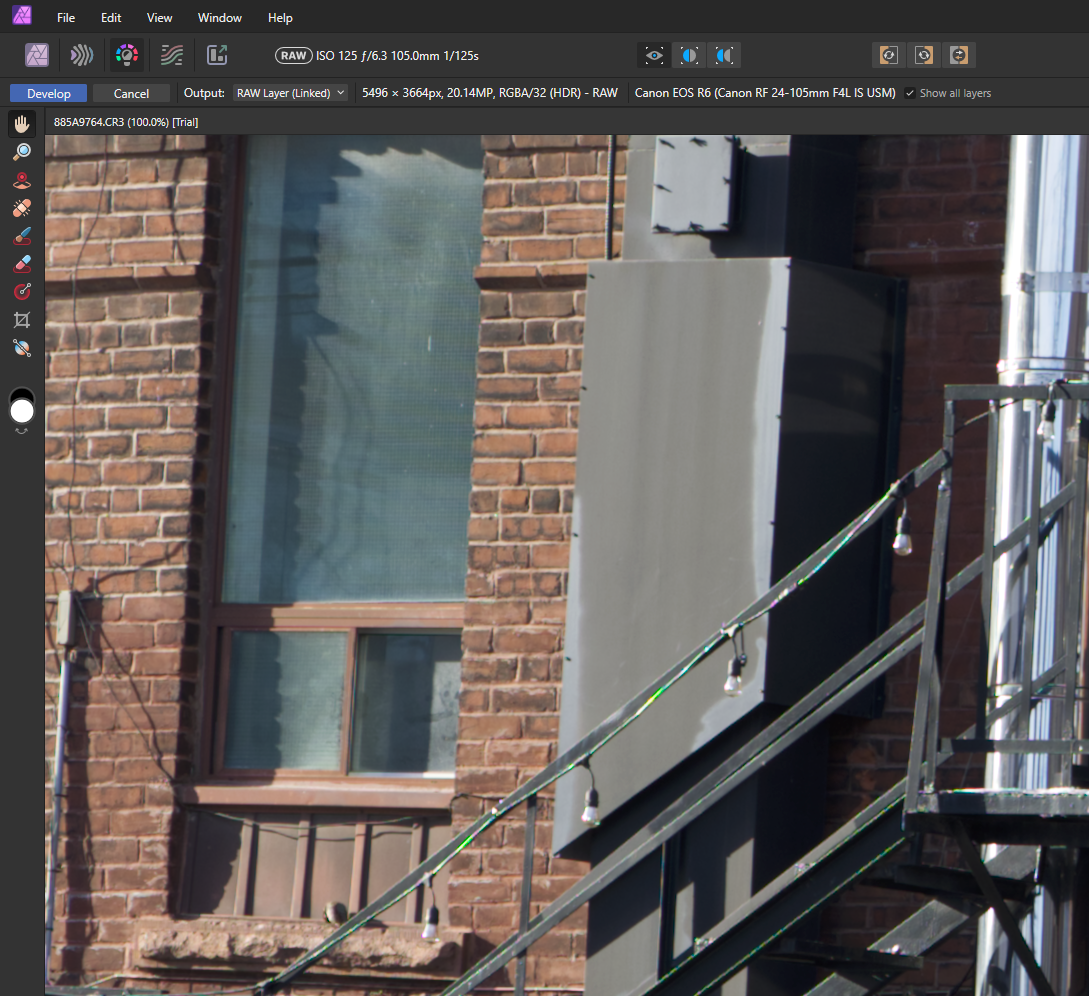Select the Crop tool
This screenshot has height=996, width=1089.
pyautogui.click(x=22, y=319)
